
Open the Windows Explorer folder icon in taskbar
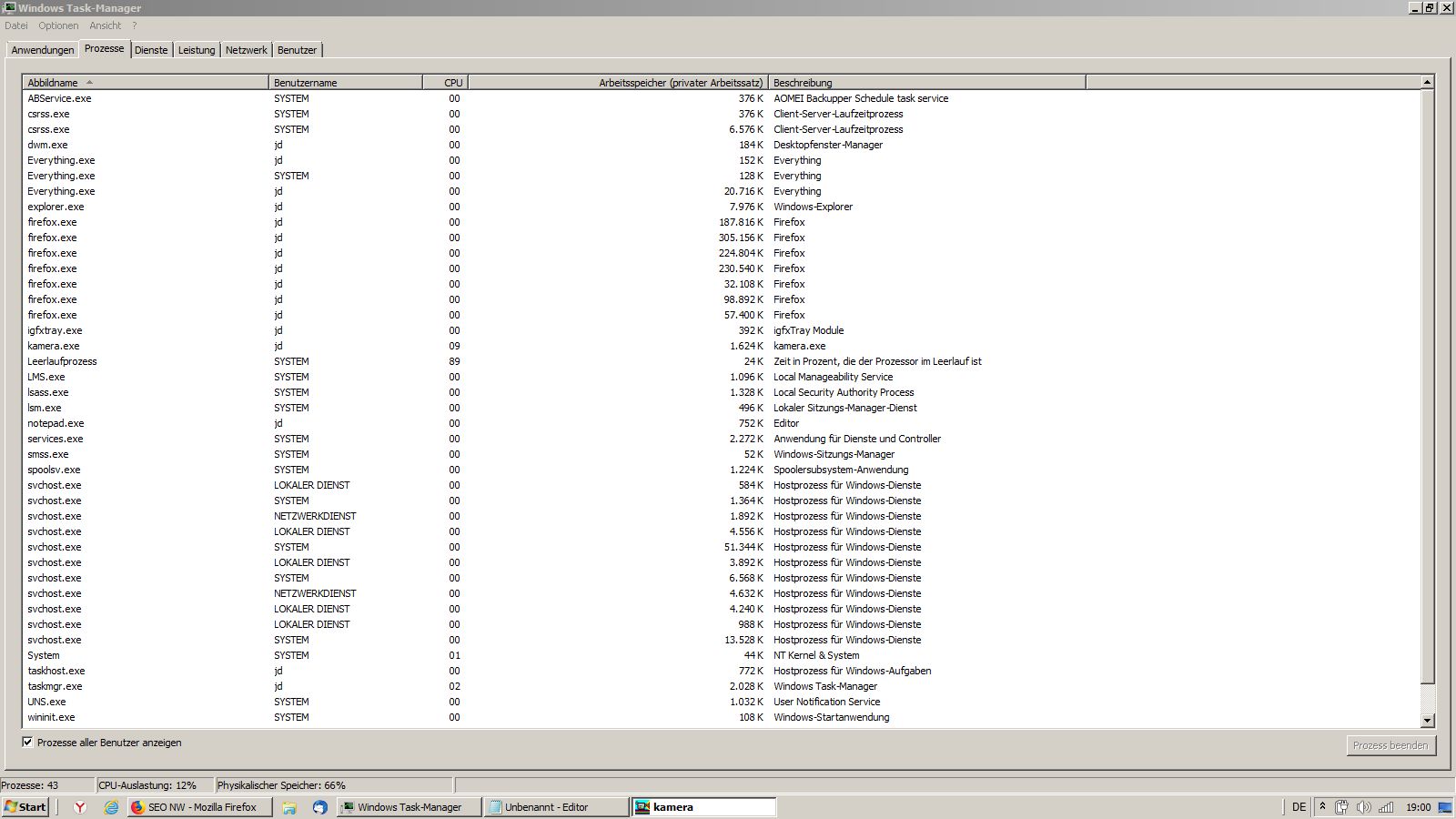[289, 807]
